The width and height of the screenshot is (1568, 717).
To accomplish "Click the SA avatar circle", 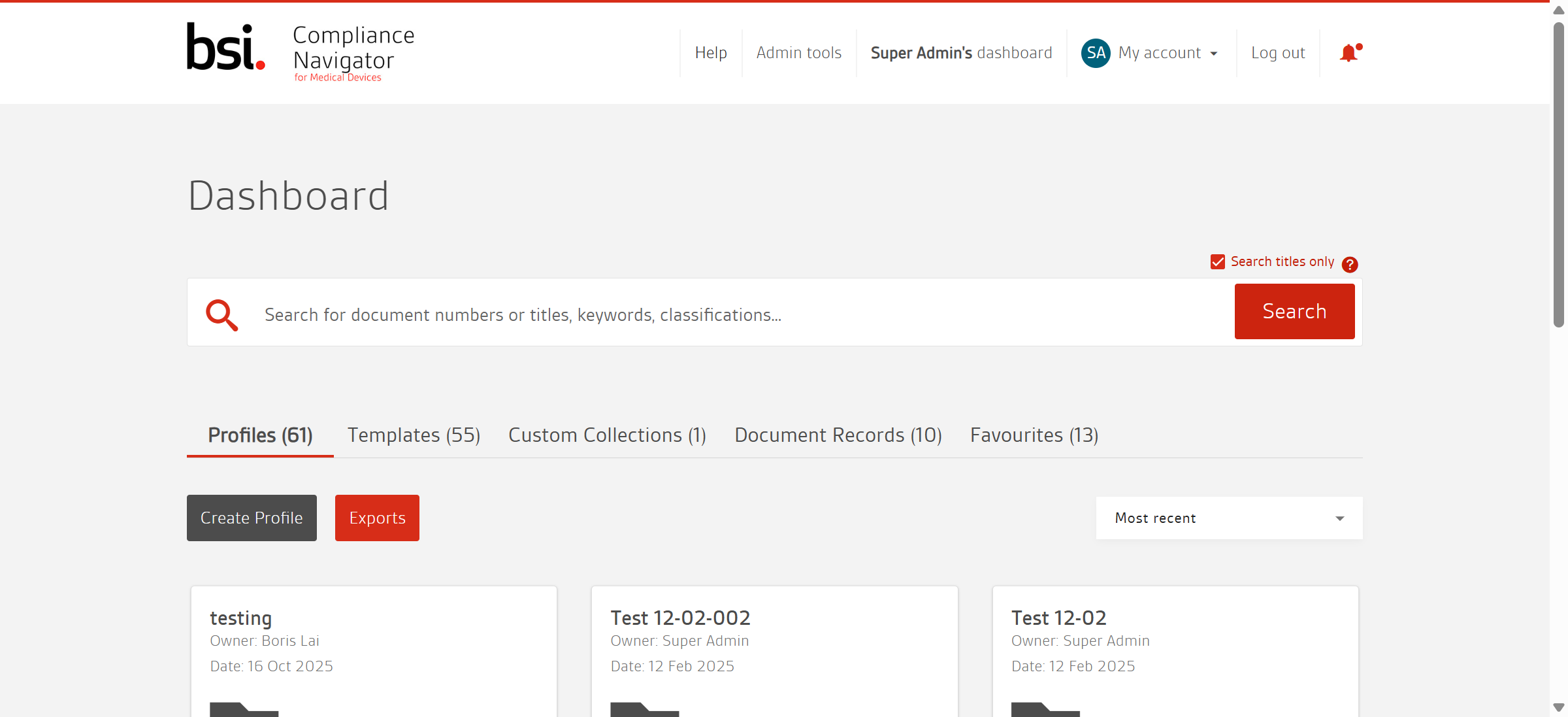I will (1096, 53).
